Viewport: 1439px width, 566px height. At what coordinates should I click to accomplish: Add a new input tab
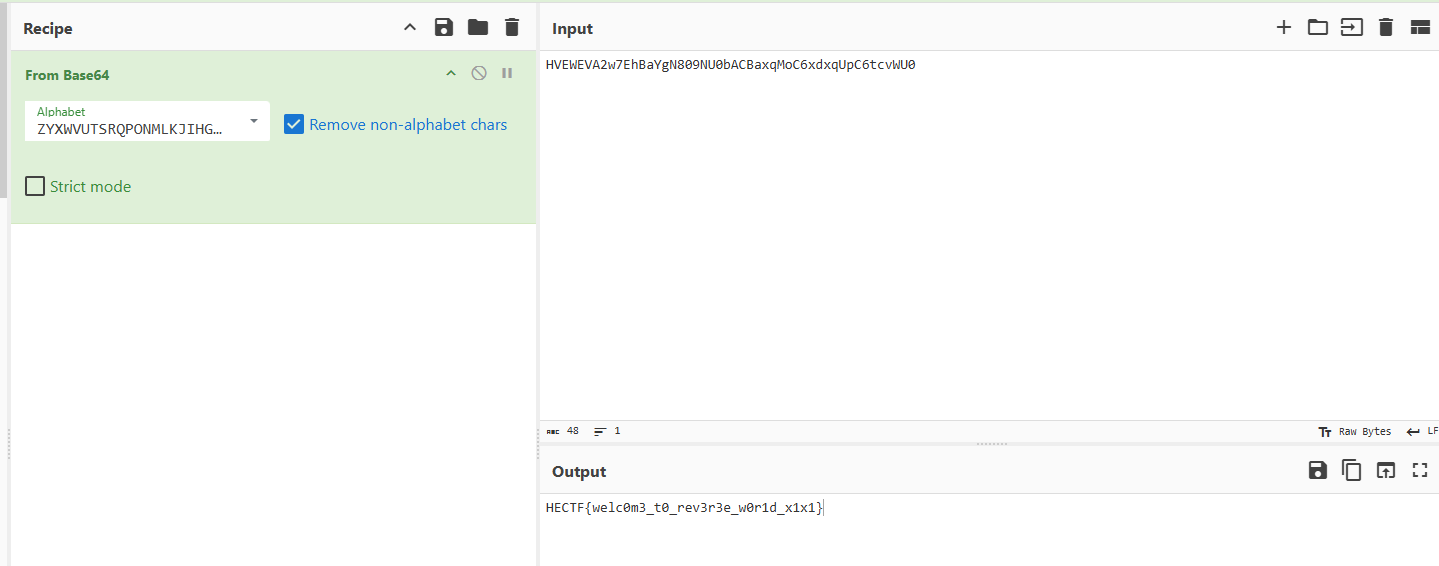point(1284,28)
